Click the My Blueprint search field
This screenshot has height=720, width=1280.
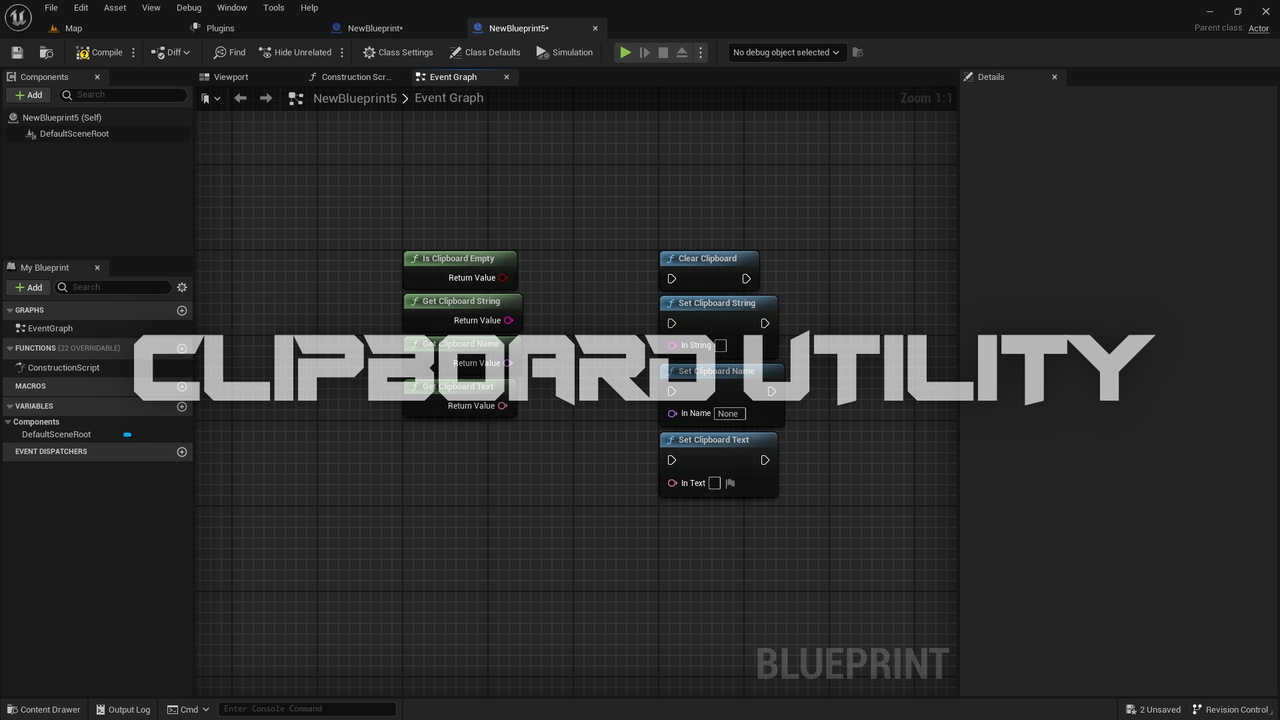coord(113,287)
